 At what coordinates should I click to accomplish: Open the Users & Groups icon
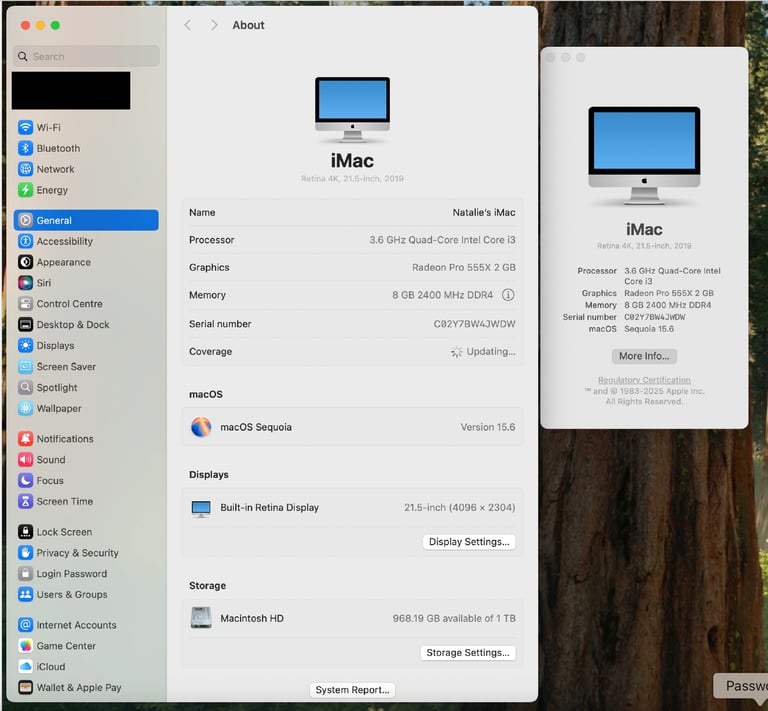(x=25, y=594)
